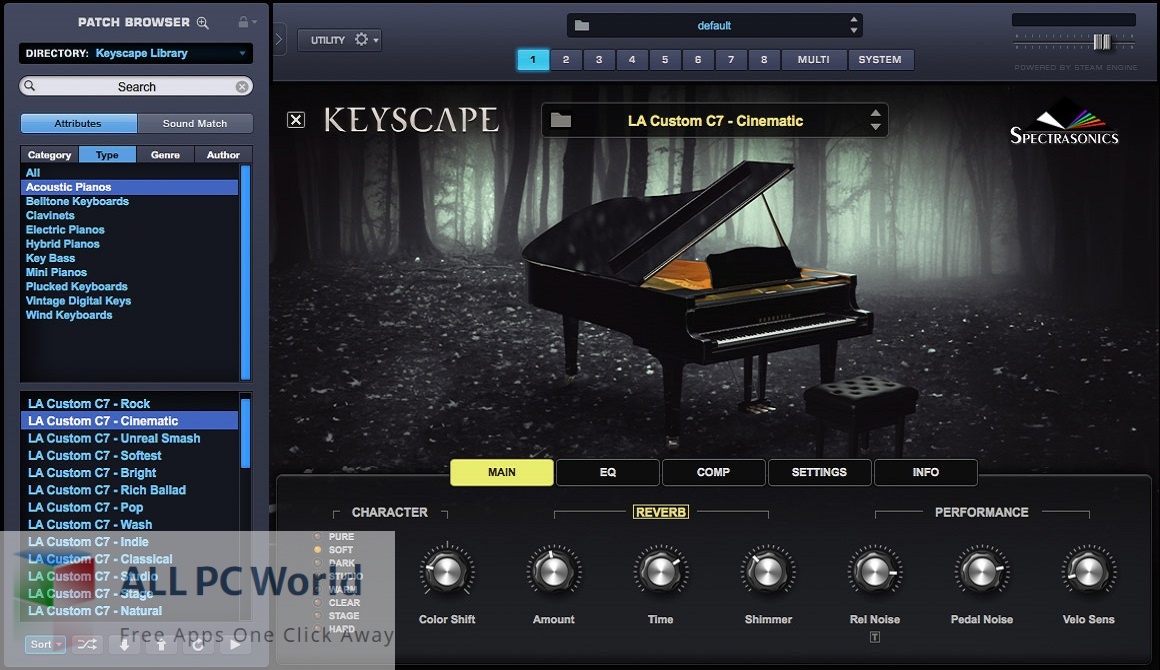Viewport: 1160px width, 670px height.
Task: Open the SYSTEM page
Action: tap(880, 59)
